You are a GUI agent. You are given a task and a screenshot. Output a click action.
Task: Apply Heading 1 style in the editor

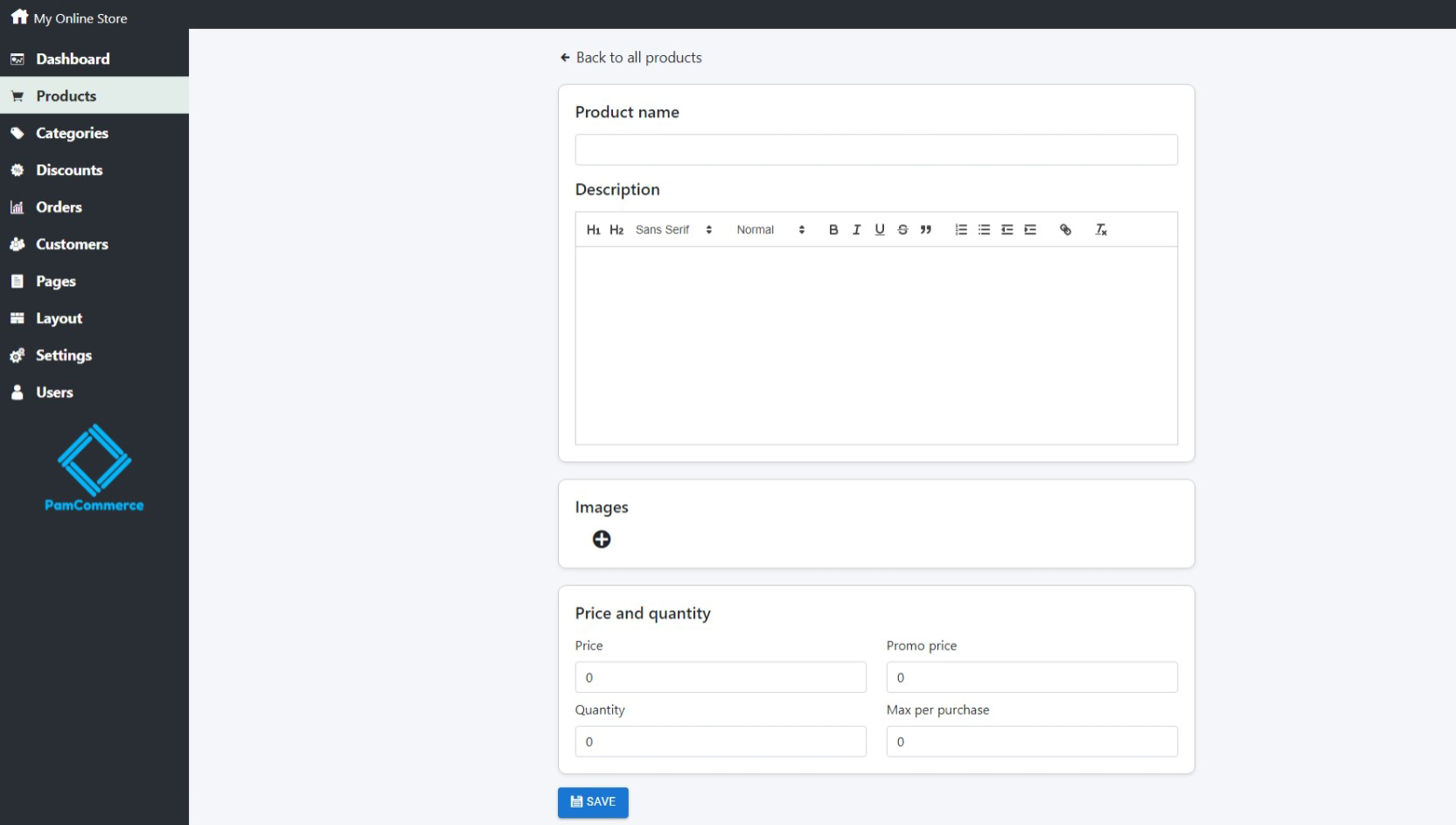click(x=594, y=229)
